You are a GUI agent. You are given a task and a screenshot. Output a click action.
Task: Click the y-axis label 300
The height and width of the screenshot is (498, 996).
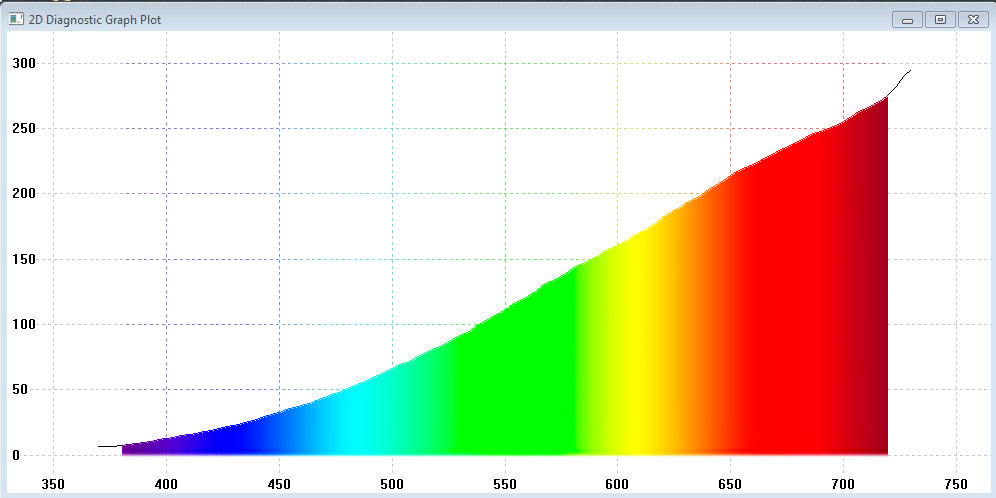(24, 64)
